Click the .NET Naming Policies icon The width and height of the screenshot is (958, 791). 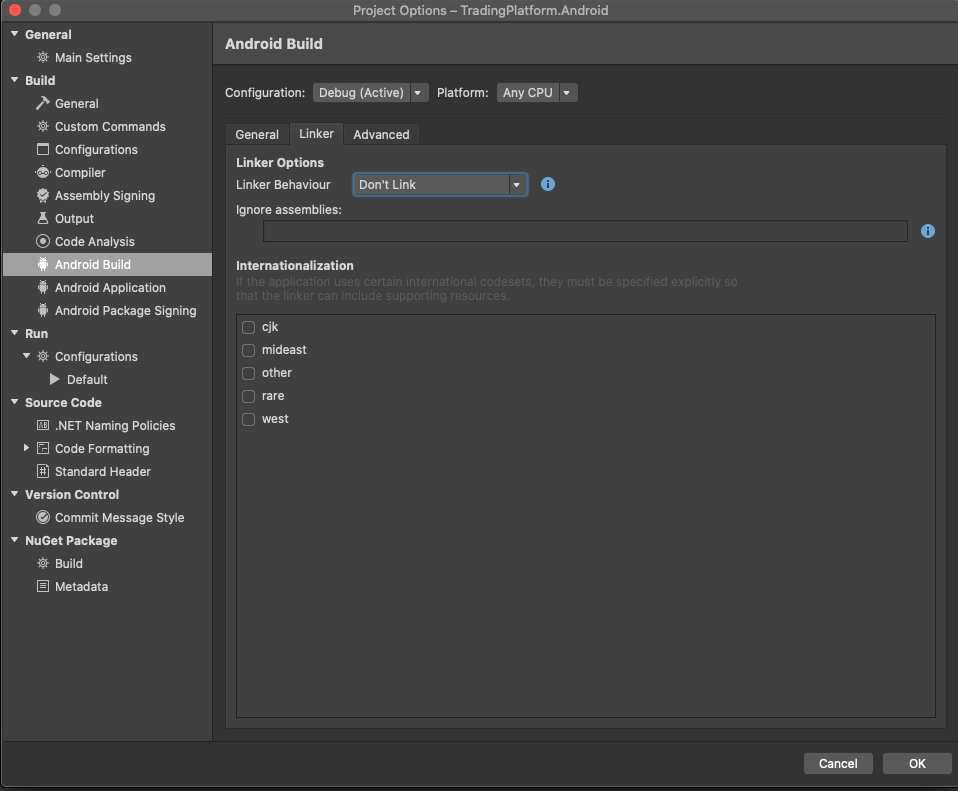tap(41, 425)
